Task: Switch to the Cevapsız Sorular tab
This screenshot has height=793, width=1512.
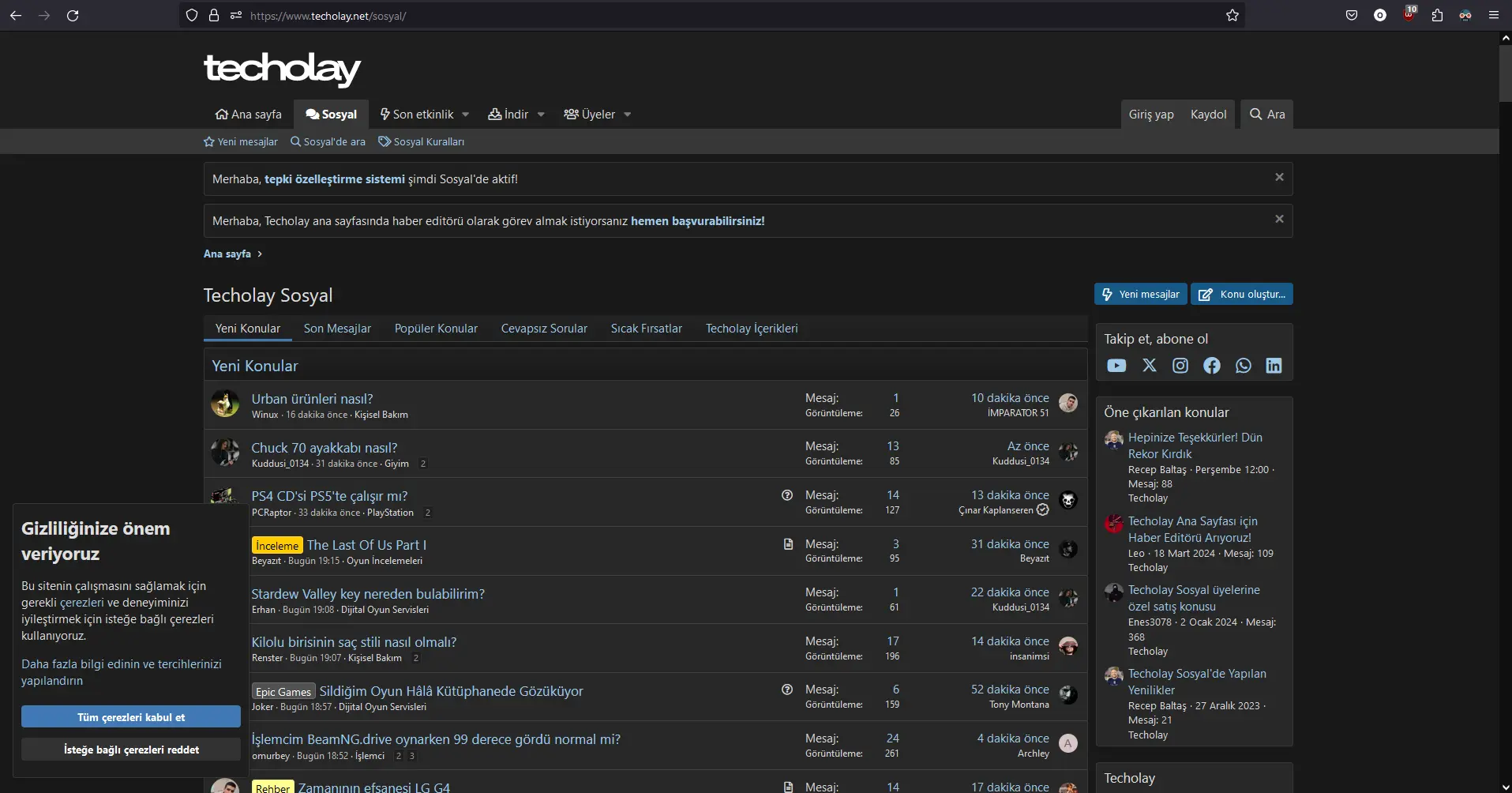Action: [544, 329]
